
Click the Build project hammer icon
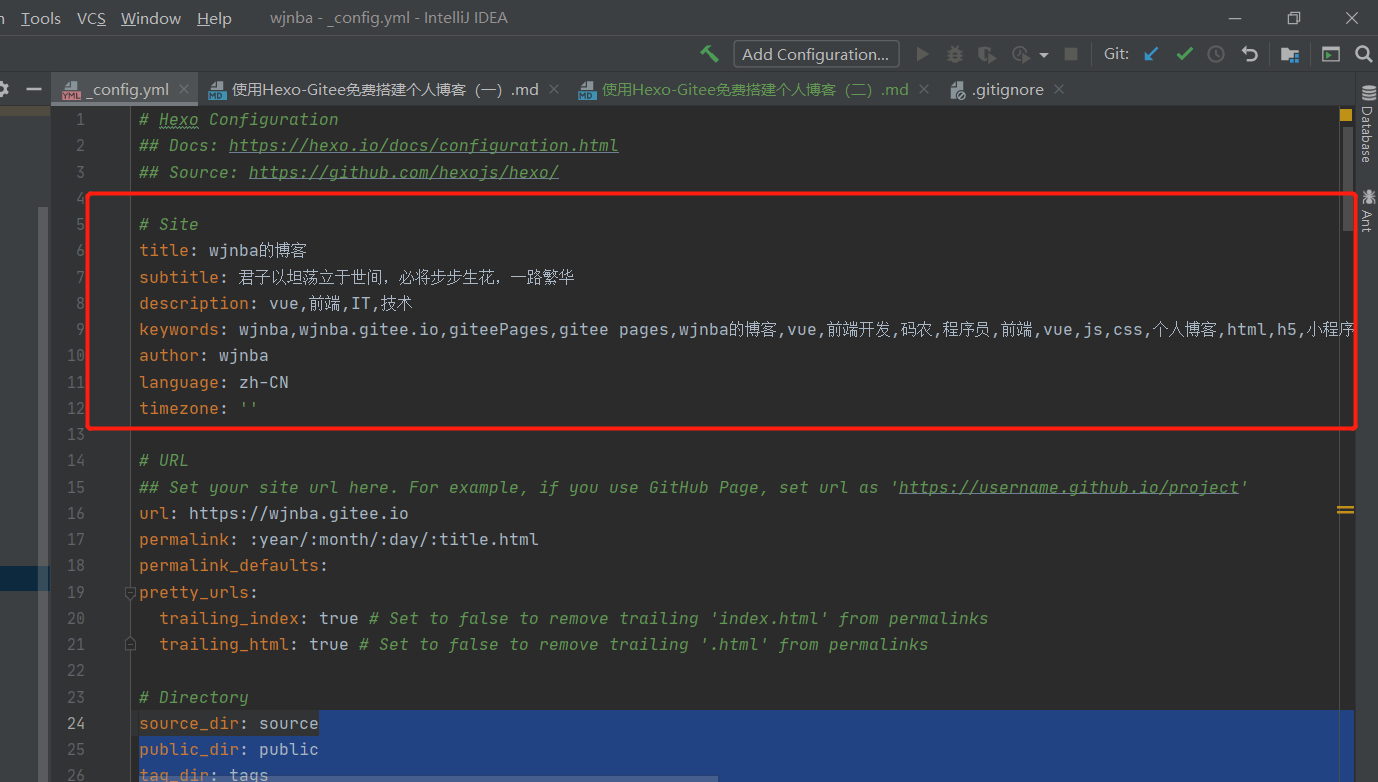(x=709, y=54)
